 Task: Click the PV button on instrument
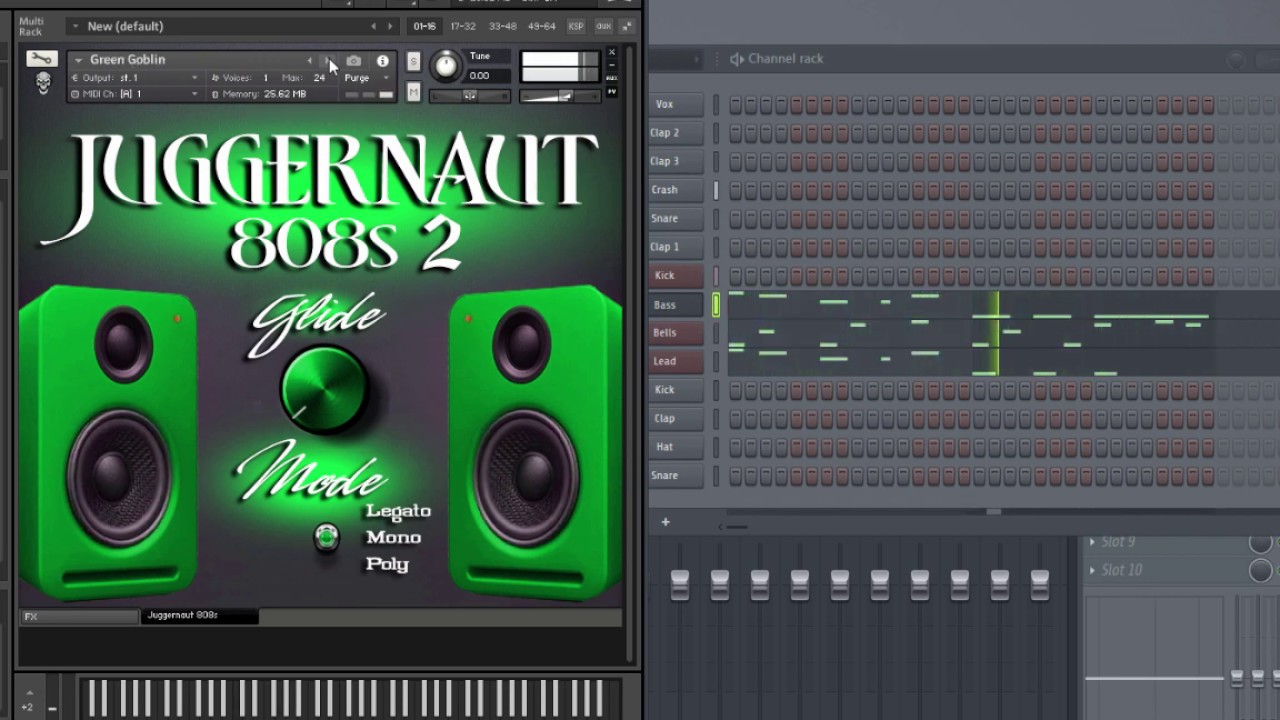(612, 92)
